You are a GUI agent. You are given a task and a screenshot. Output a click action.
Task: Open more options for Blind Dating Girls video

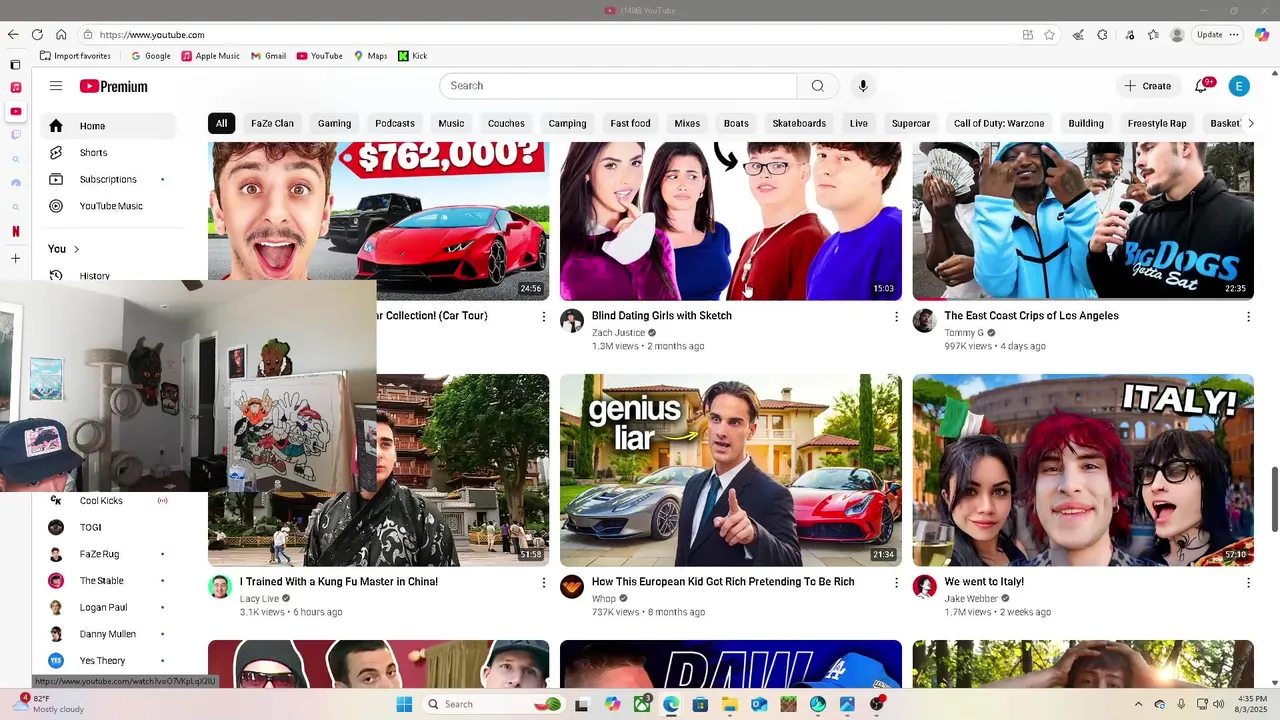[896, 316]
